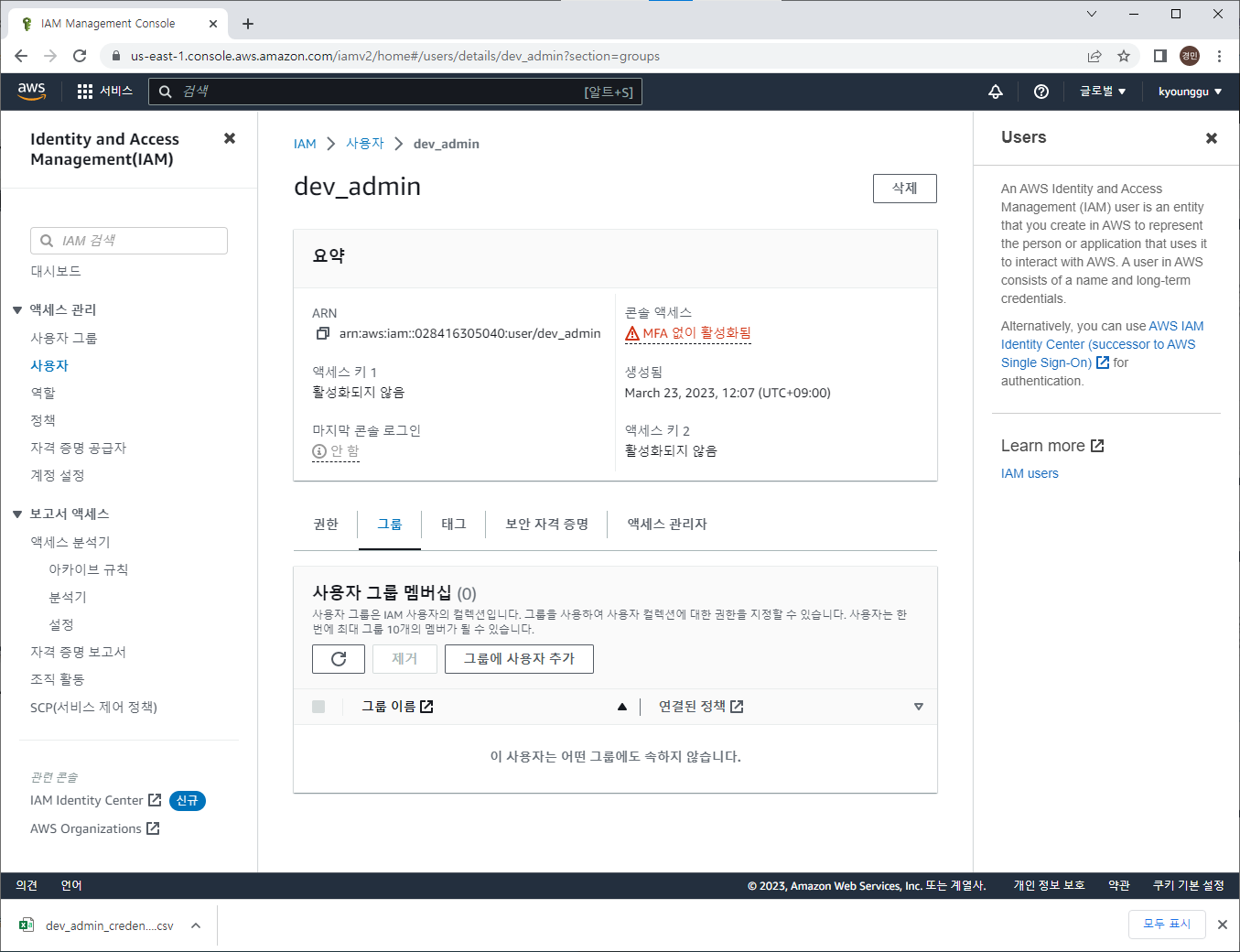
Task: Open 자격 증명 보고서 in sidebar
Action: (x=78, y=652)
